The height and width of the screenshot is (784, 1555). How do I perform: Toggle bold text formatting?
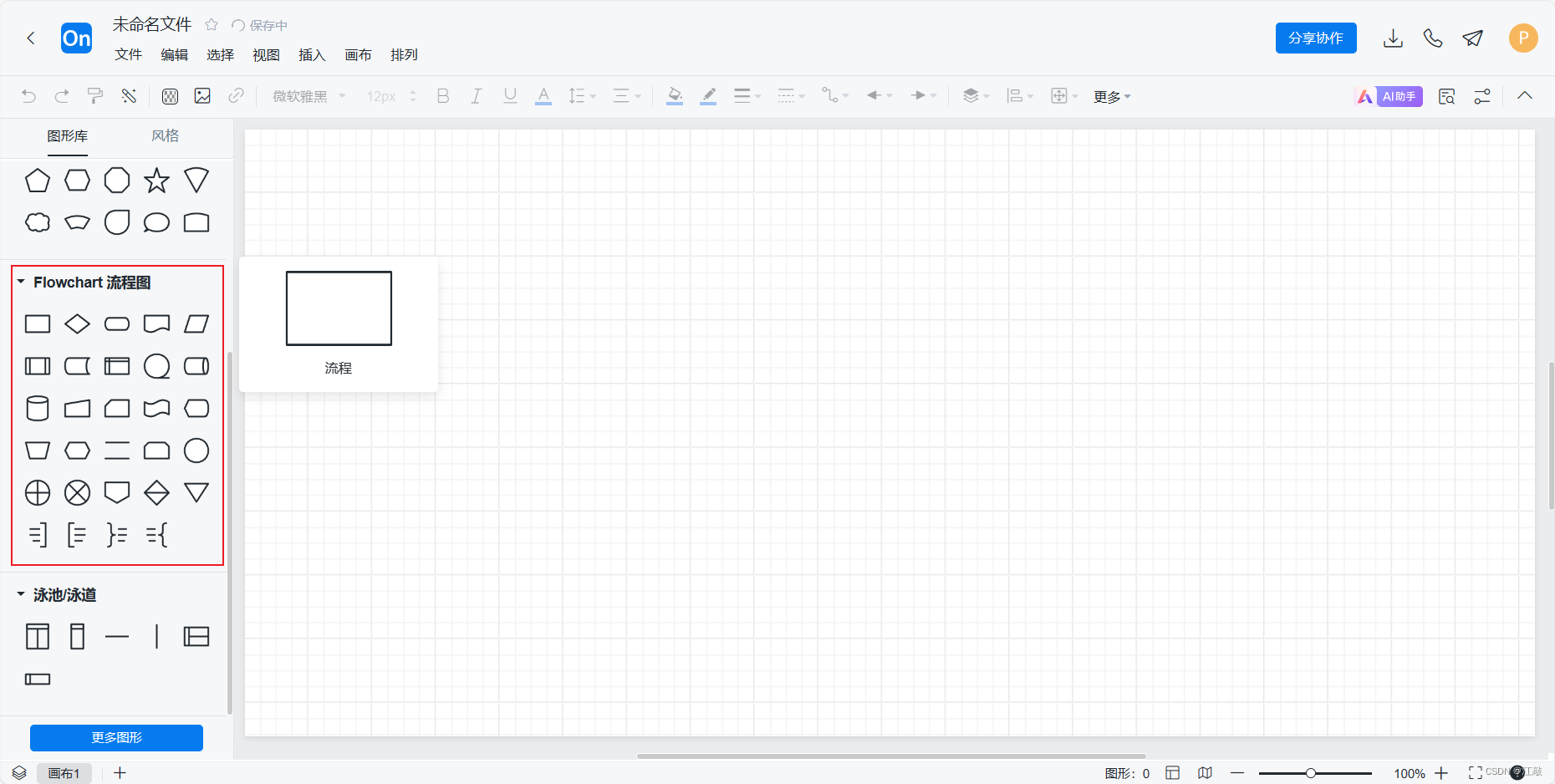(x=443, y=95)
